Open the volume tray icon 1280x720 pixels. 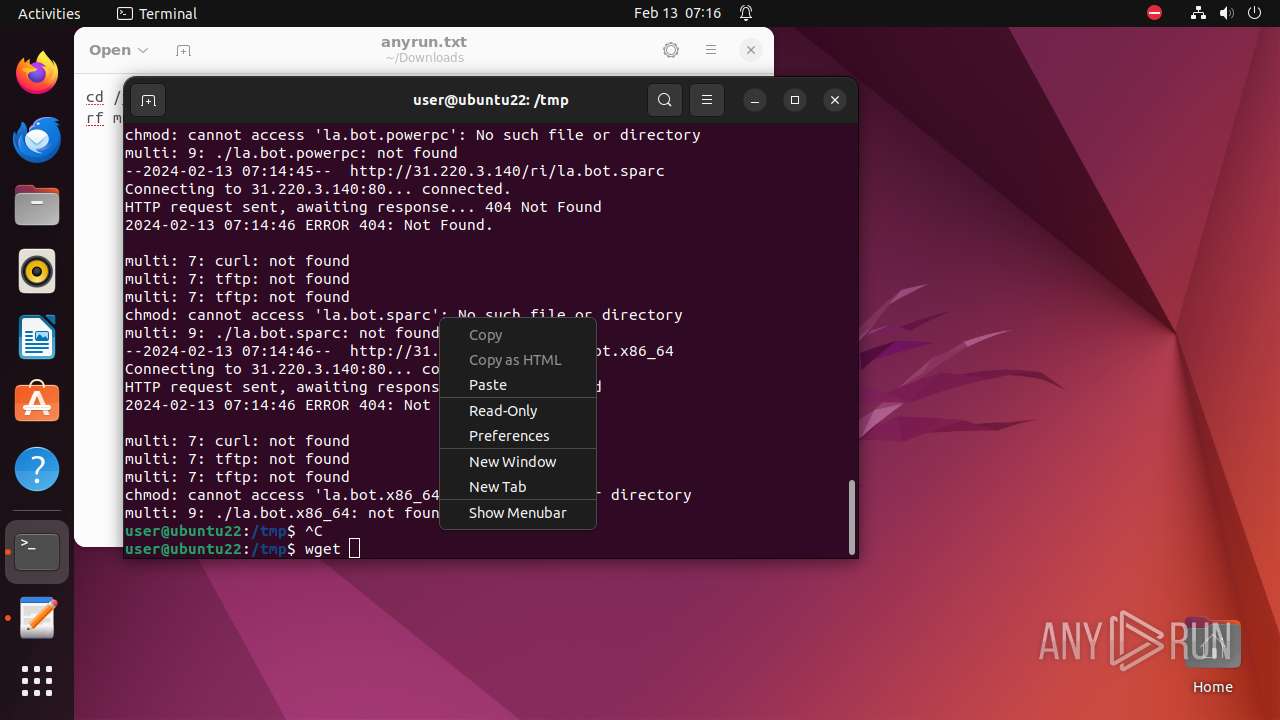[x=1227, y=13]
